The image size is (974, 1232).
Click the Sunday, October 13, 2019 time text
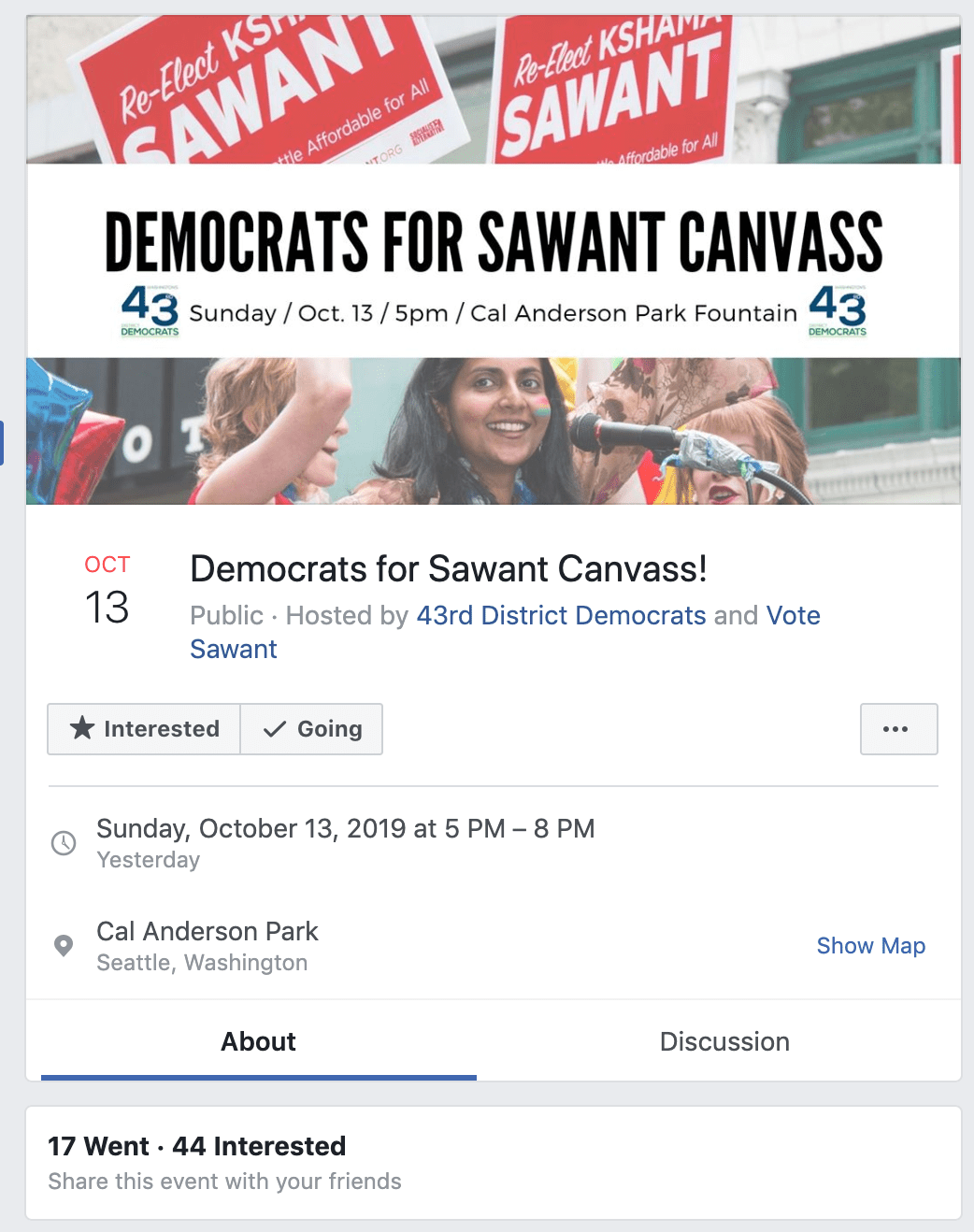click(346, 828)
